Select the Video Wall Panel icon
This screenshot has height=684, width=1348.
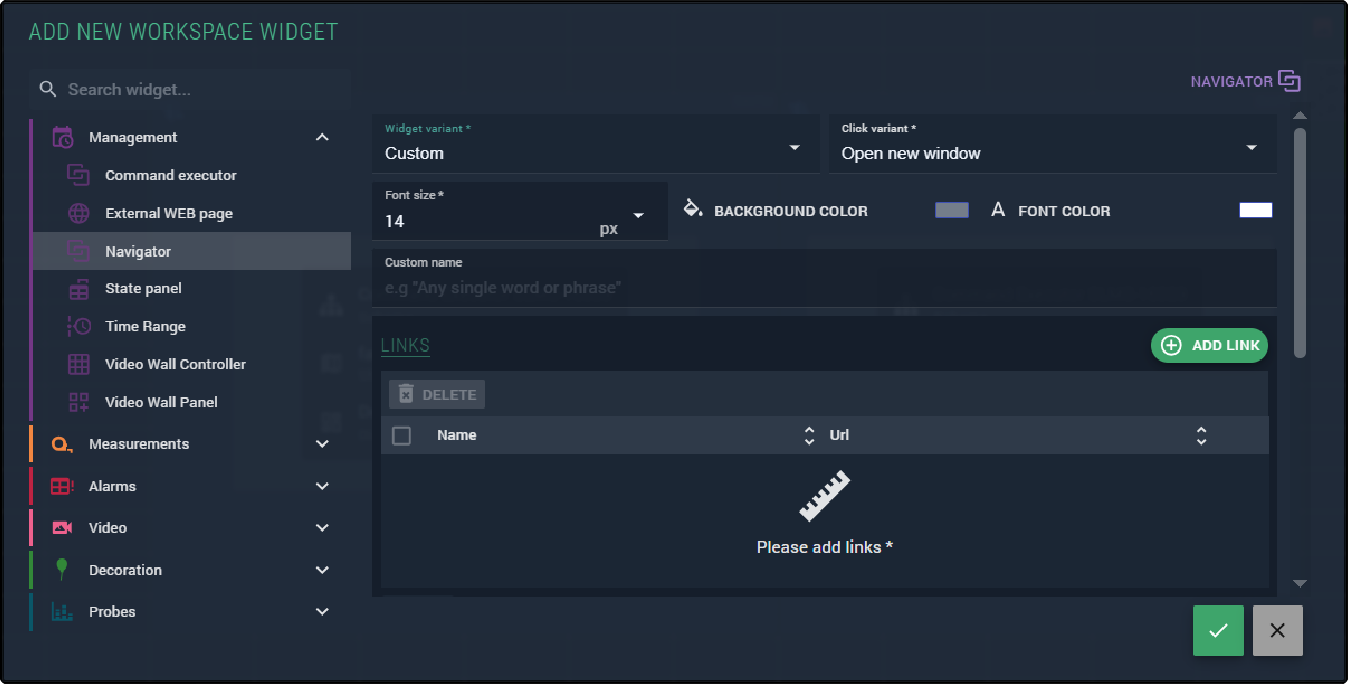78,402
